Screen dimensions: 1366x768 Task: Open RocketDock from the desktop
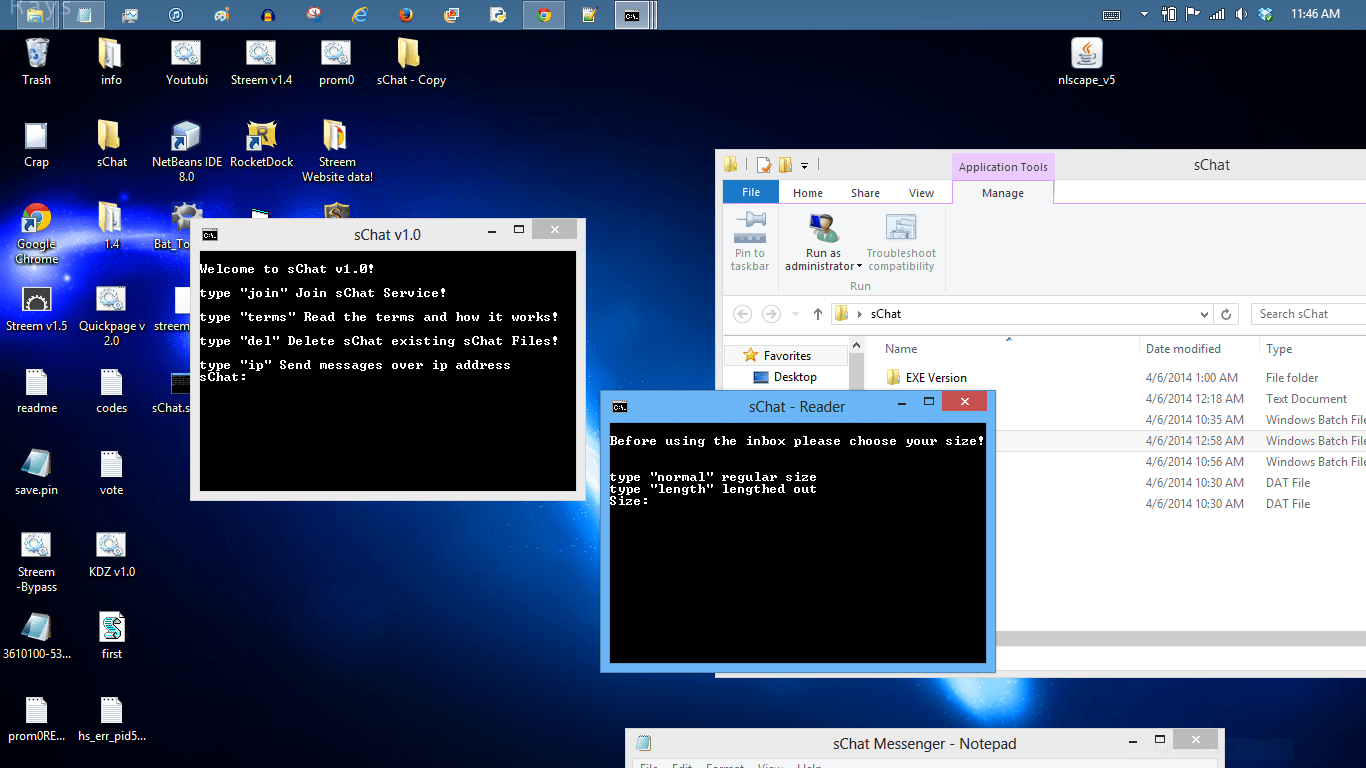(x=261, y=137)
